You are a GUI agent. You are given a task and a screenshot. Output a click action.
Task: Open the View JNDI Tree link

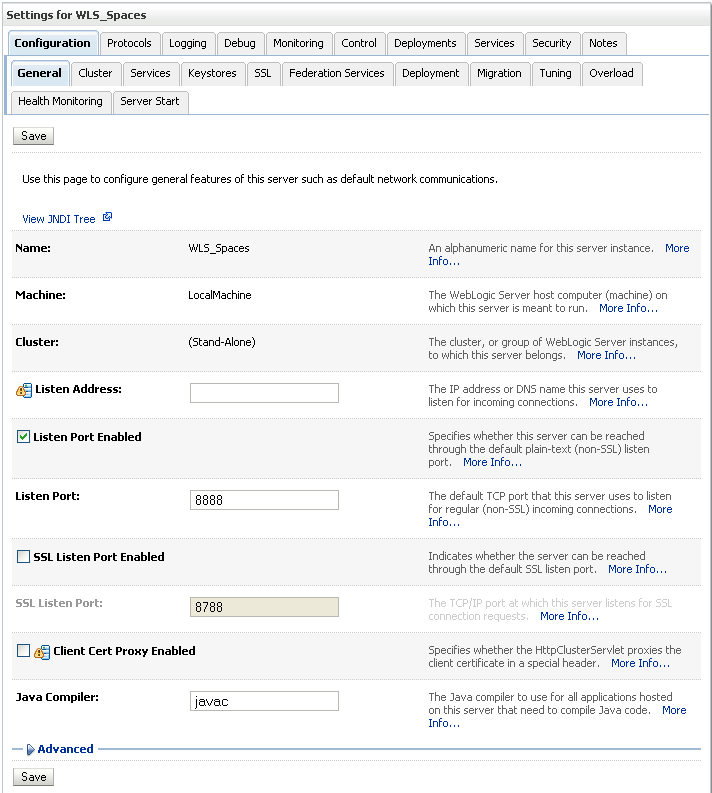(59, 219)
